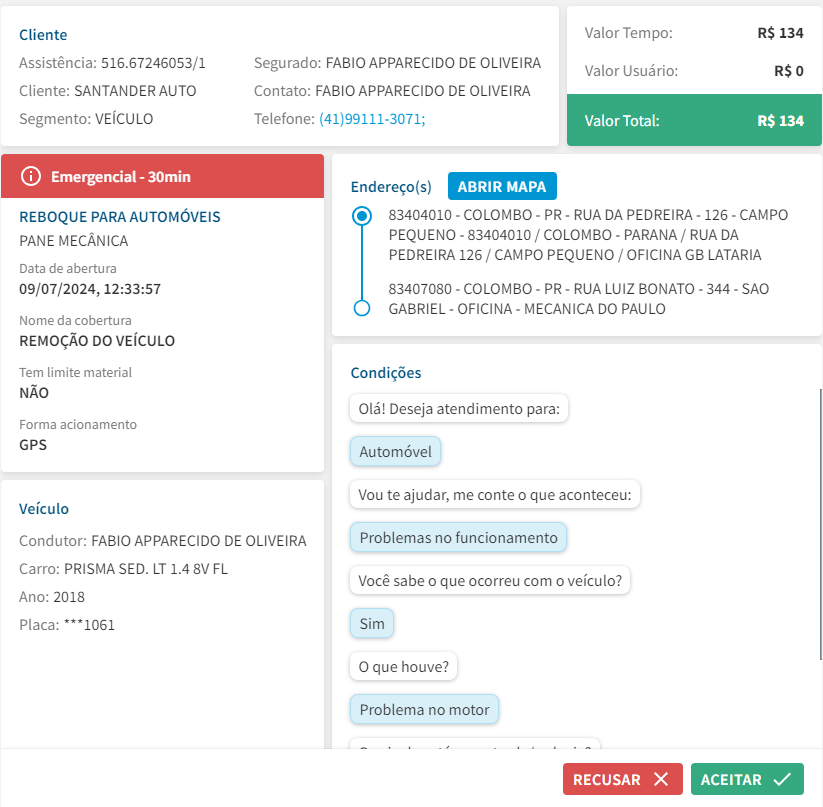Screen dimensions: 823x807
Task: Decline the request via the RECUSAR label
Action: point(607,780)
